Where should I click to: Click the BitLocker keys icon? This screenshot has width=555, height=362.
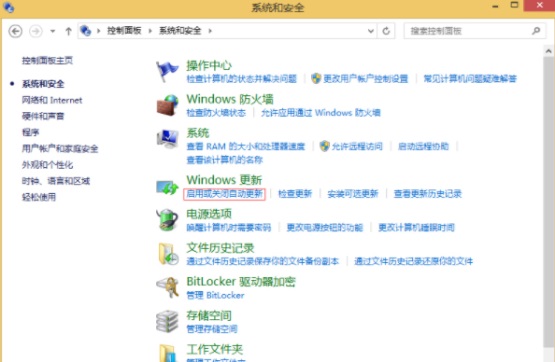(167, 287)
